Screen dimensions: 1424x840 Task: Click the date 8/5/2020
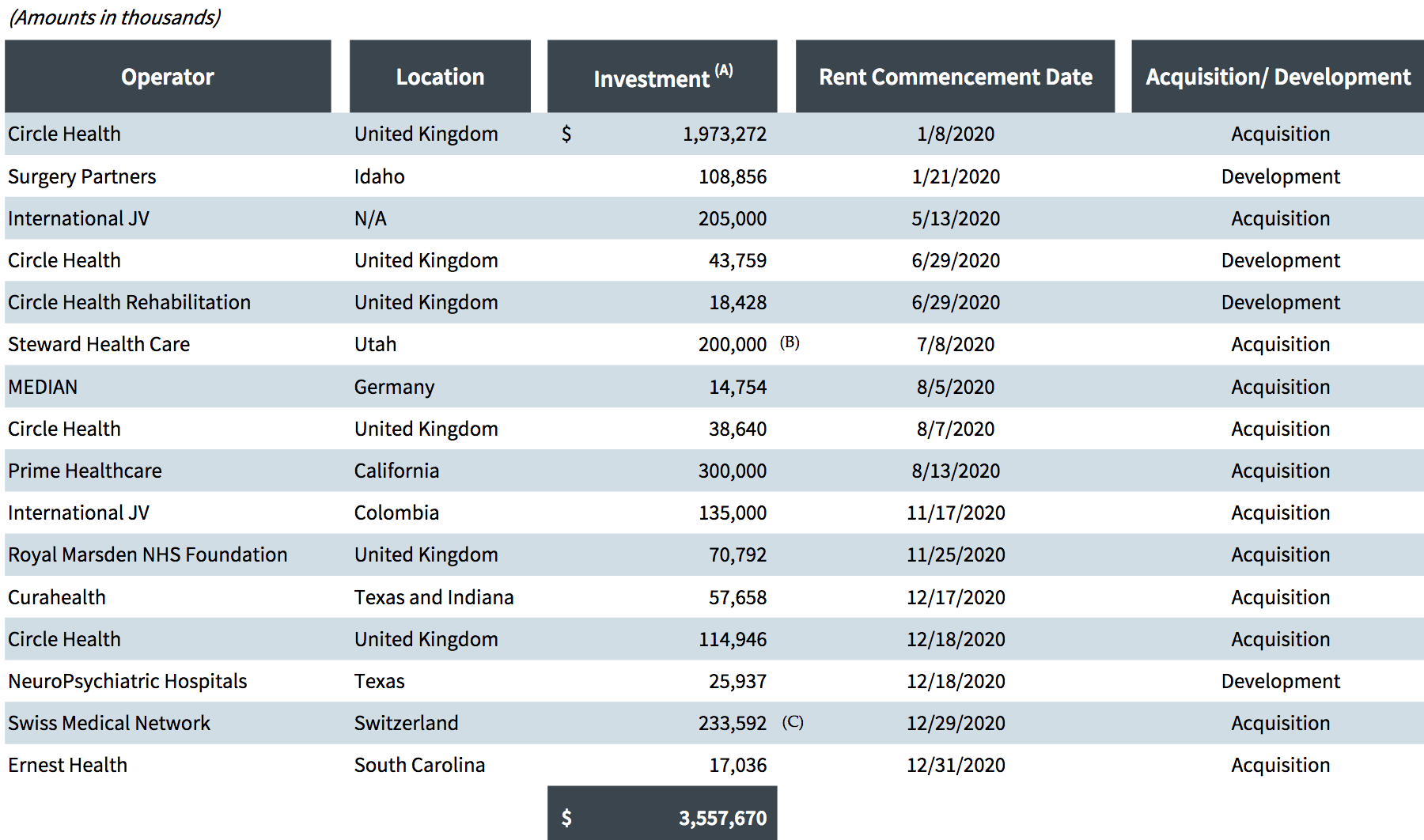pyautogui.click(x=956, y=387)
